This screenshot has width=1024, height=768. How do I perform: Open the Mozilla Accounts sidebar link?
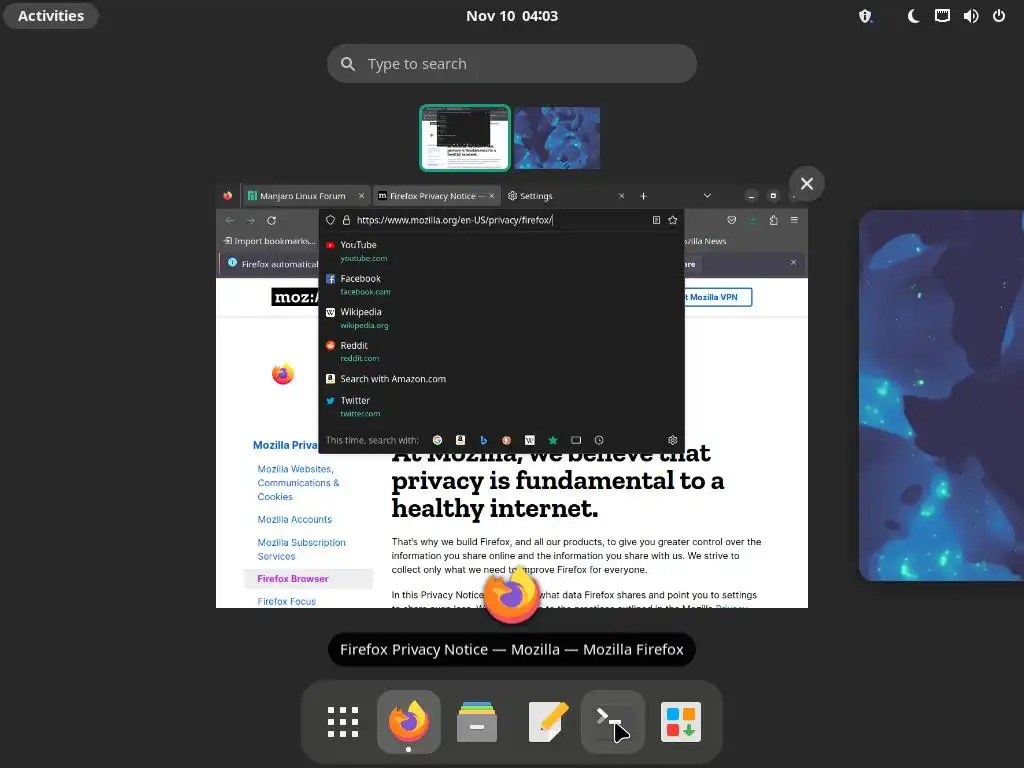point(295,519)
